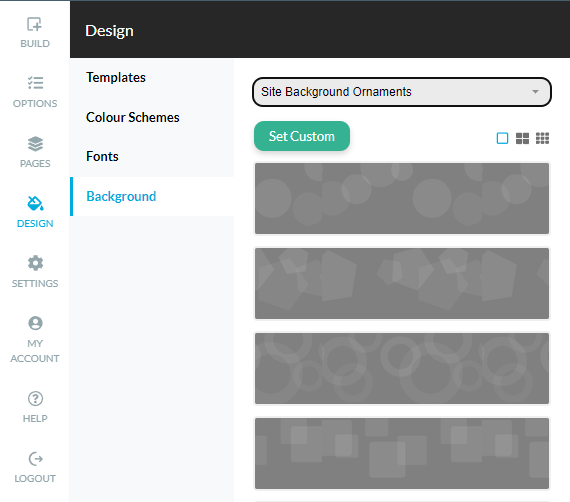570x502 pixels.
Task: Choose the pentagon ornament background thumbnail
Action: point(402,284)
